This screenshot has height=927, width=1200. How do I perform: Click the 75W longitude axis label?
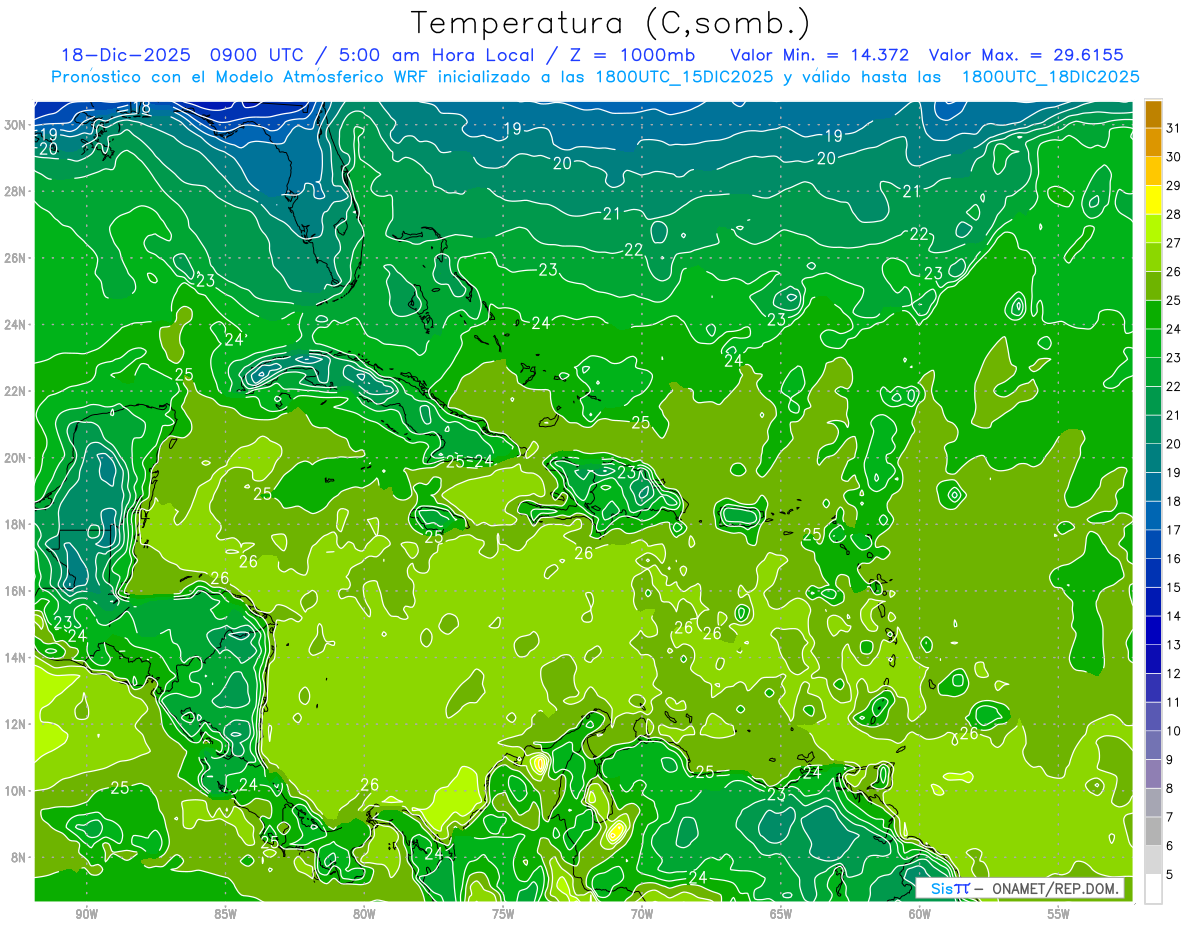(503, 914)
